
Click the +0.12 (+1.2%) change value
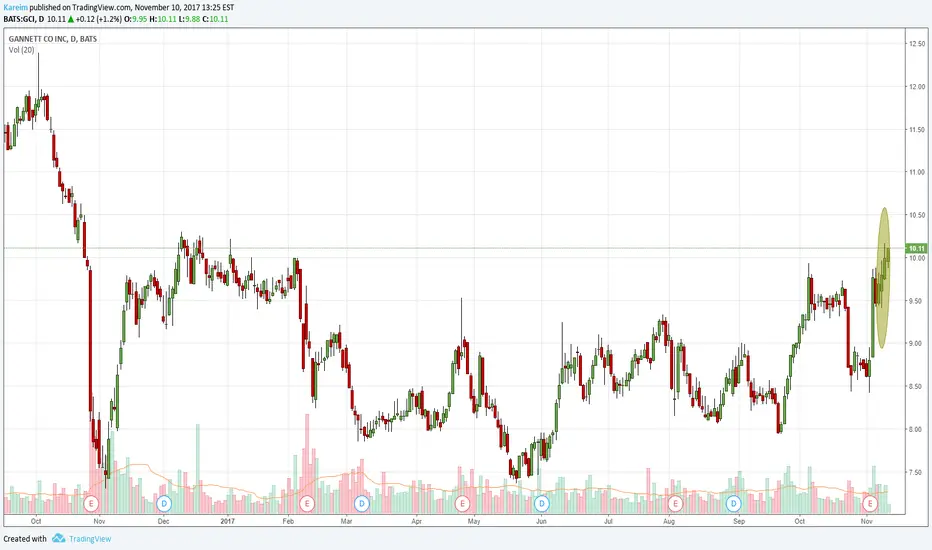coord(99,19)
